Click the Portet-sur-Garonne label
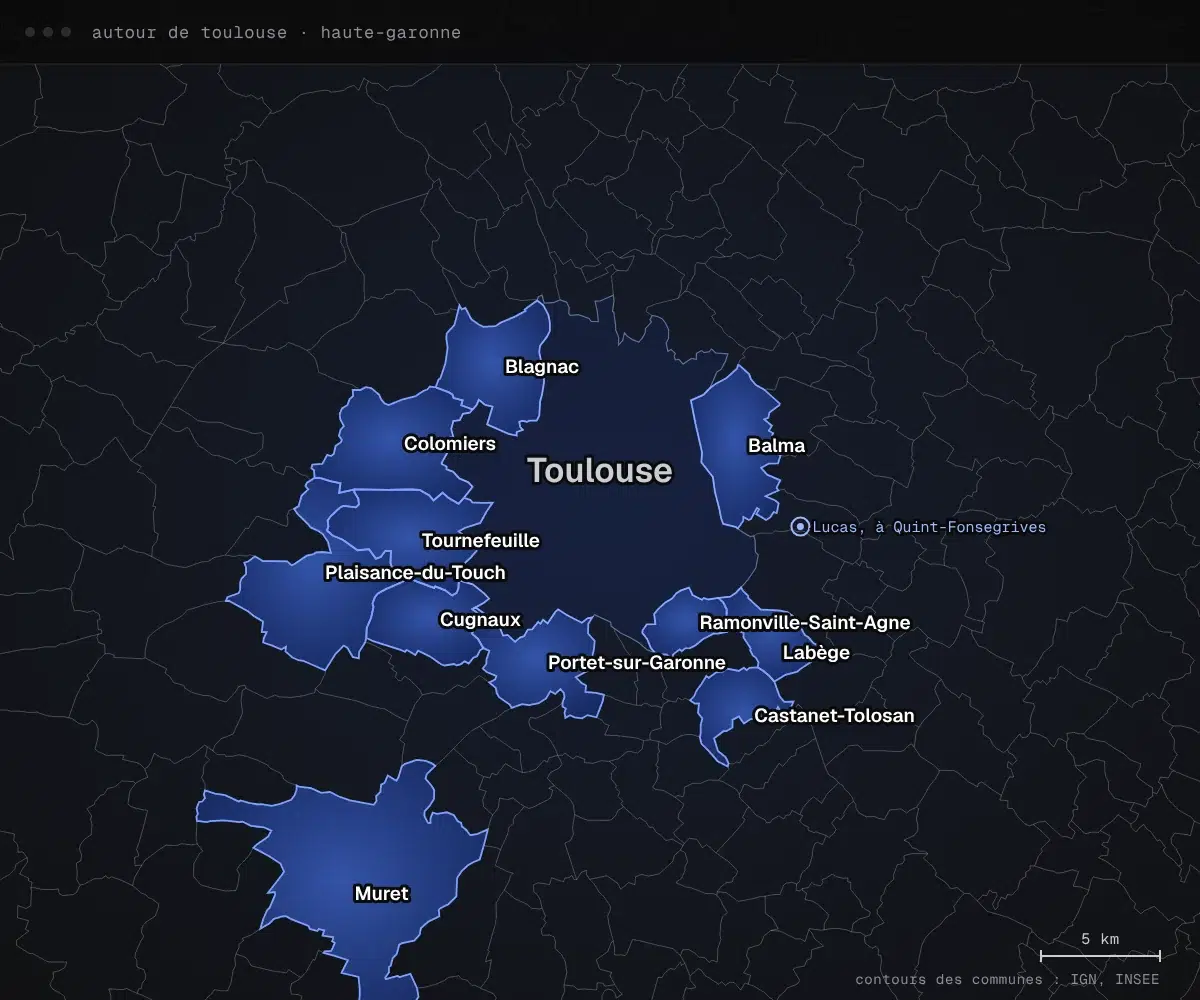Image resolution: width=1200 pixels, height=1000 pixels. coord(637,663)
